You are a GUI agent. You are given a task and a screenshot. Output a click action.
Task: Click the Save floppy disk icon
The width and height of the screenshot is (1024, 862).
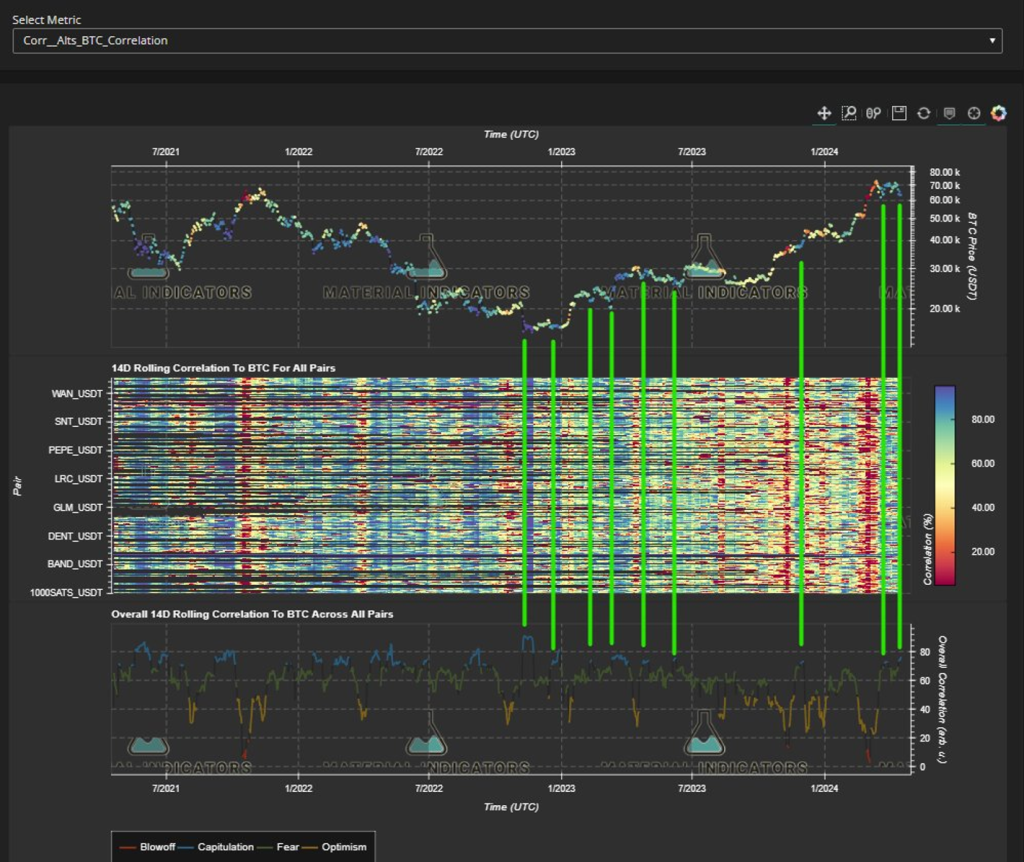click(899, 113)
